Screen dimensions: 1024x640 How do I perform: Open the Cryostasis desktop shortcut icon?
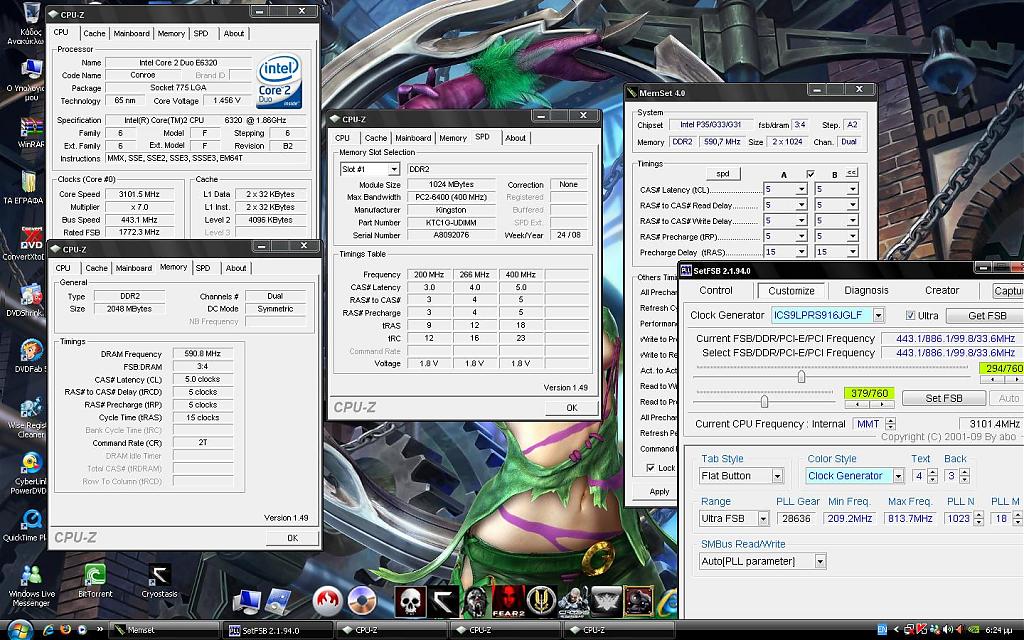[159, 581]
